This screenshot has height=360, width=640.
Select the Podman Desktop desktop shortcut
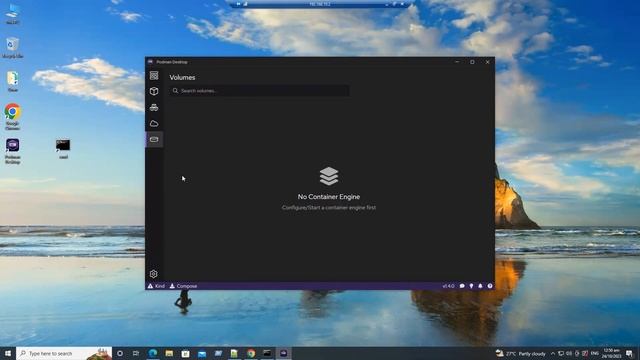[13, 151]
